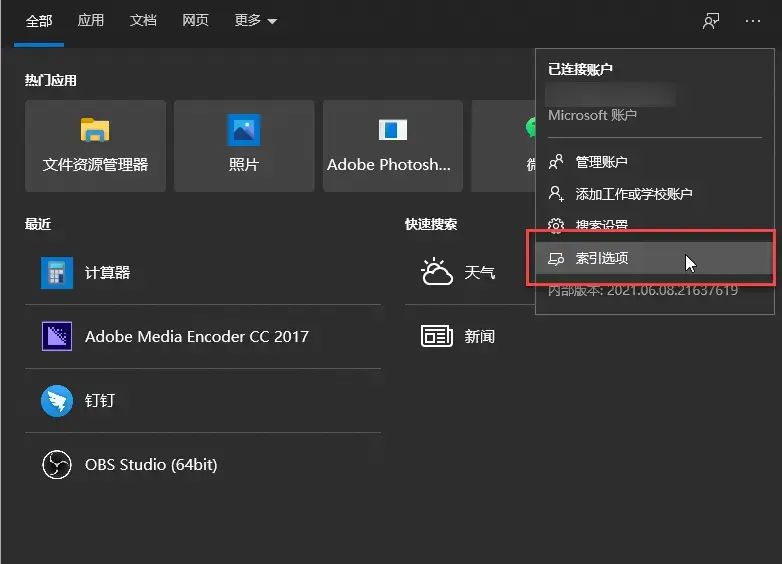Click the 内部版本 version text
This screenshot has width=782, height=564.
643,290
